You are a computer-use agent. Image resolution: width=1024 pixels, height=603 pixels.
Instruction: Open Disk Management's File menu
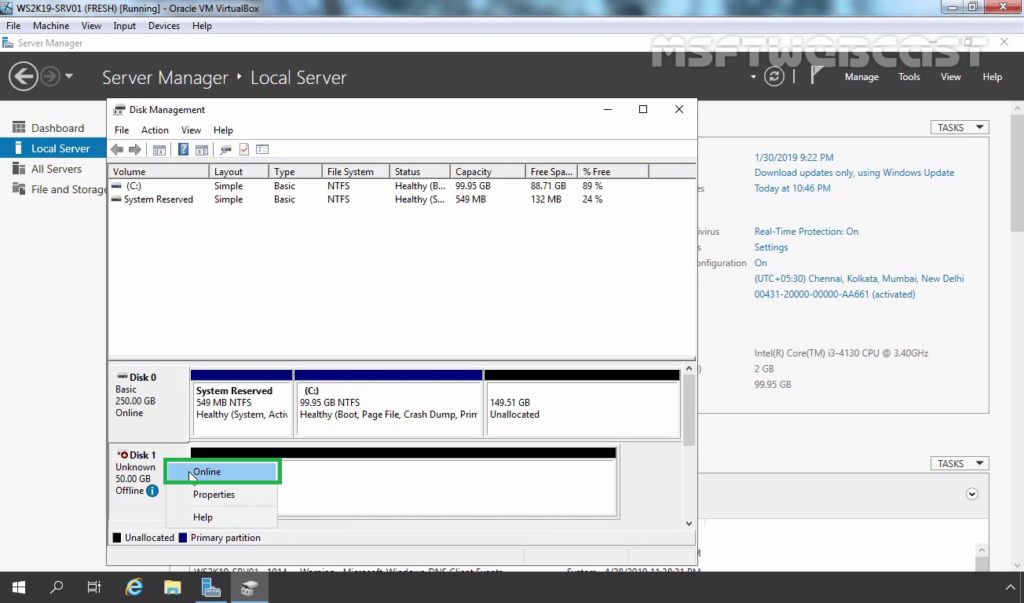point(121,130)
